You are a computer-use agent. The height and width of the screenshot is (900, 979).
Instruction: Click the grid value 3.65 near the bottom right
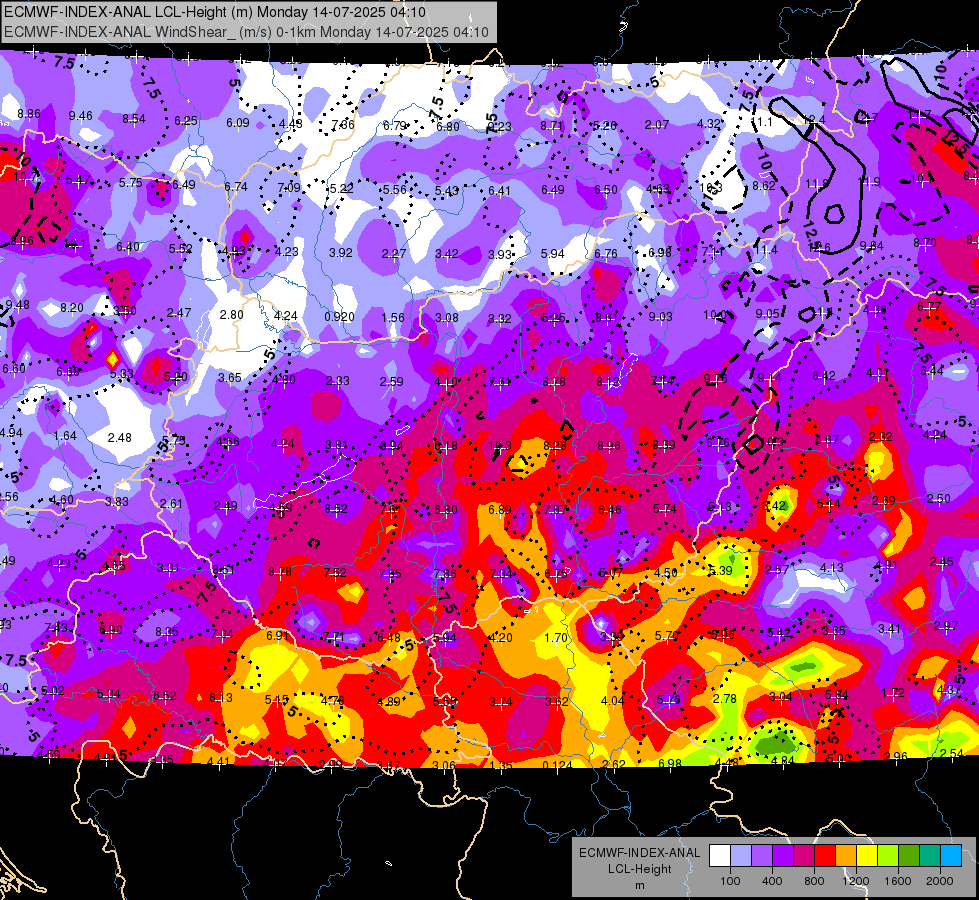(x=834, y=631)
